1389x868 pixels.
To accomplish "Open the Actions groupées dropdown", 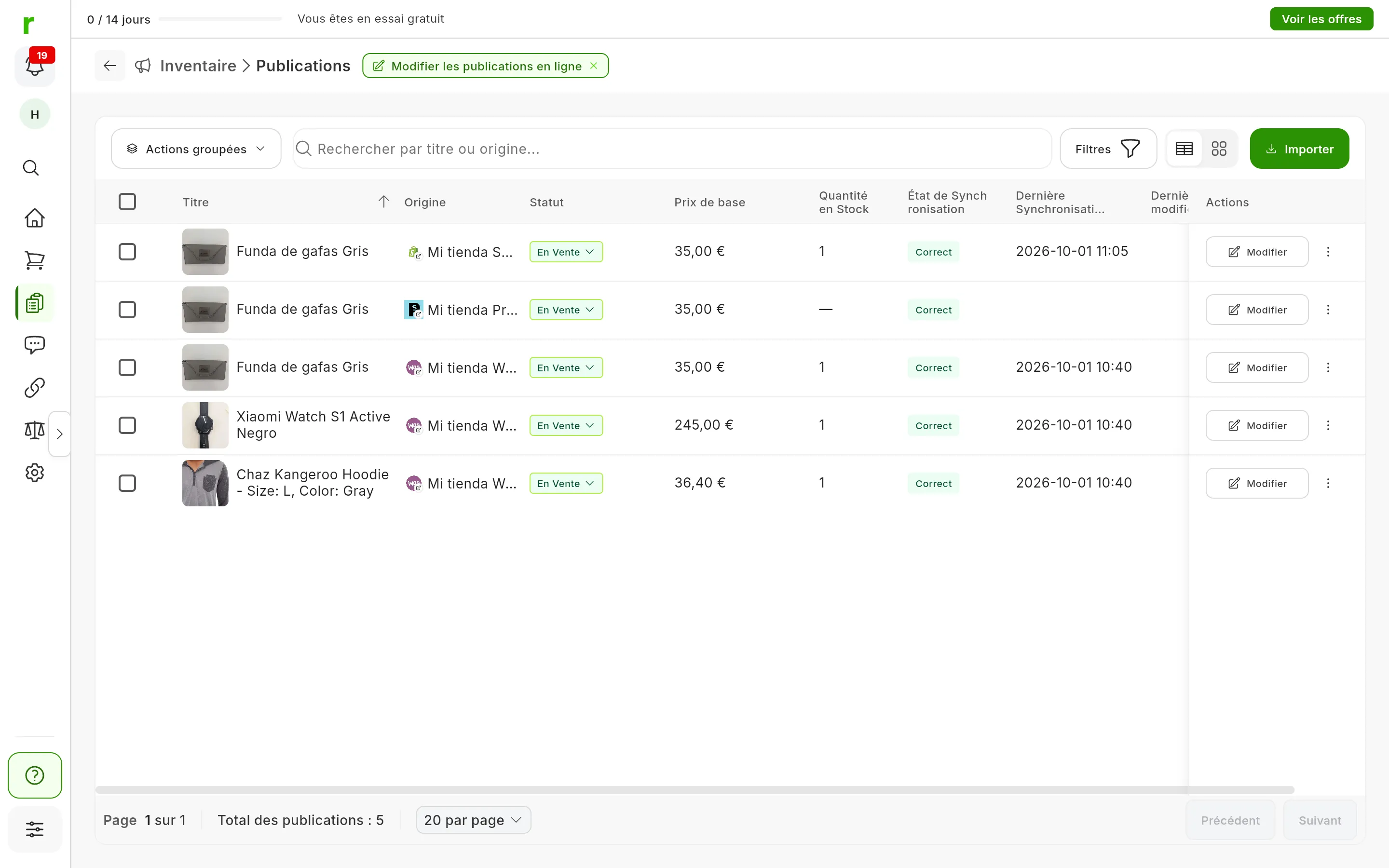I will tap(196, 149).
